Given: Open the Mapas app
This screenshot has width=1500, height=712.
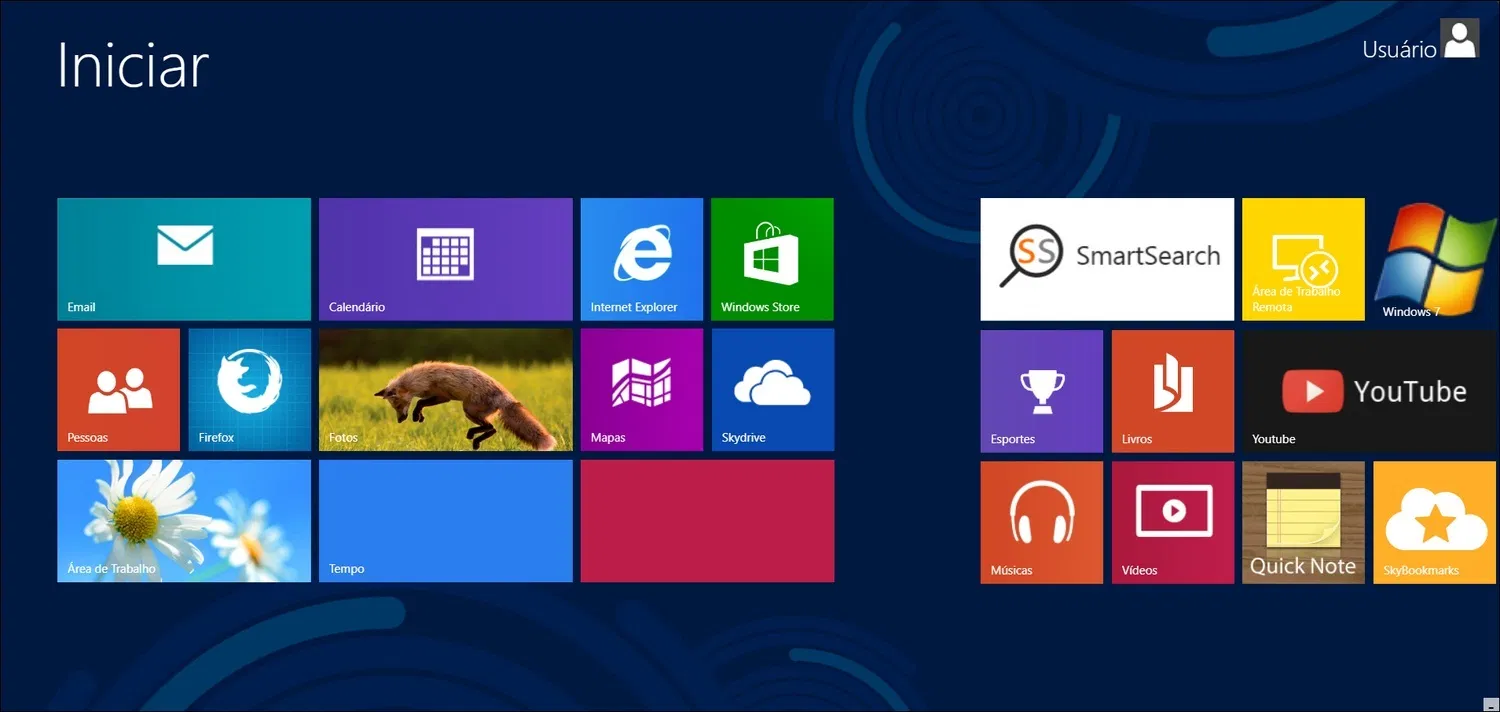Looking at the screenshot, I should (641, 389).
